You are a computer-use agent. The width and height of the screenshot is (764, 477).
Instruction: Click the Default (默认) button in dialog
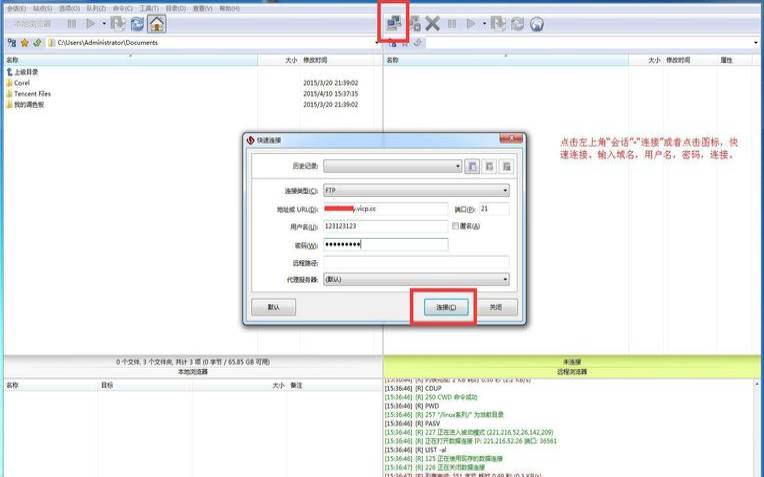pyautogui.click(x=273, y=307)
